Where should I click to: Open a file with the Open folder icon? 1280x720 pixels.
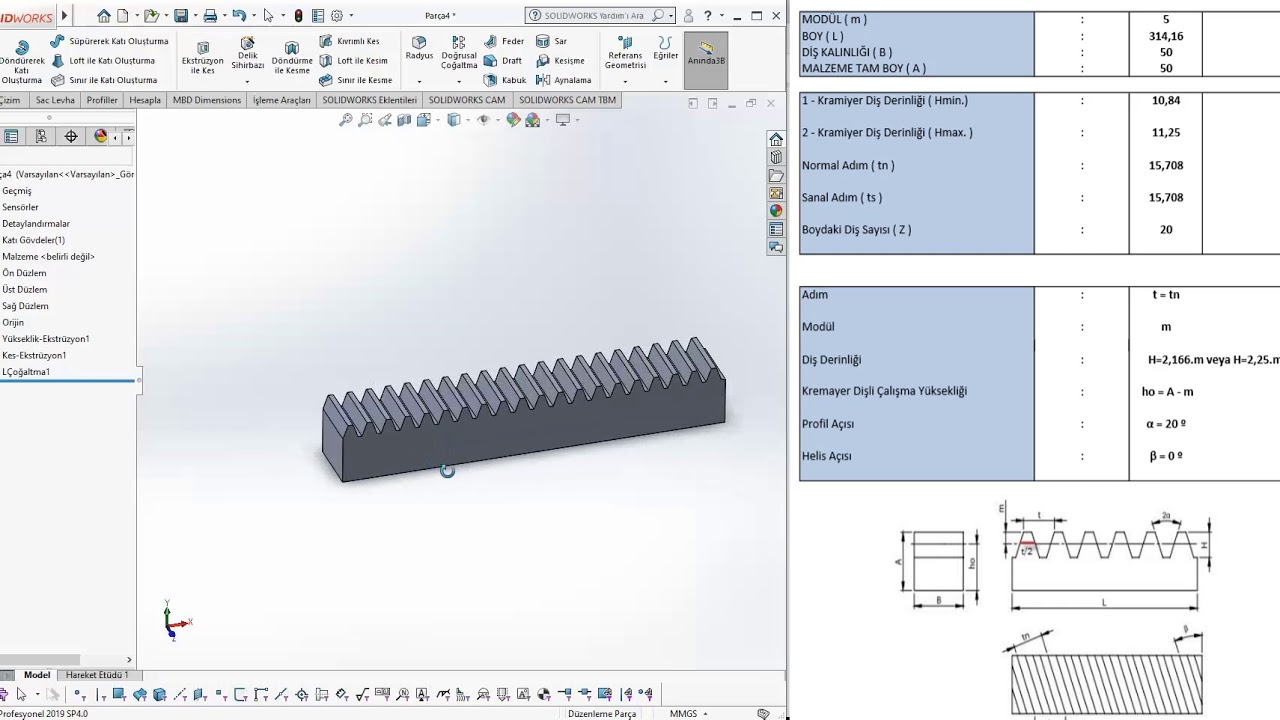click(x=151, y=16)
